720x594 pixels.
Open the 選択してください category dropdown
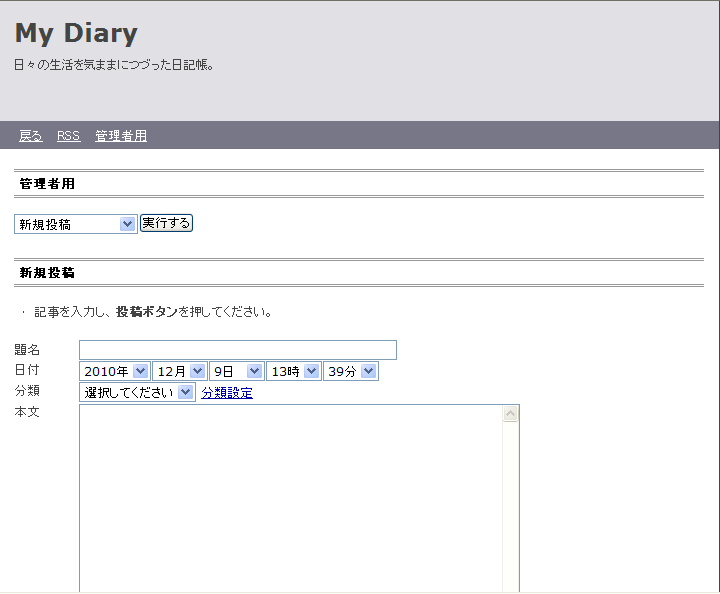pyautogui.click(x=137, y=393)
